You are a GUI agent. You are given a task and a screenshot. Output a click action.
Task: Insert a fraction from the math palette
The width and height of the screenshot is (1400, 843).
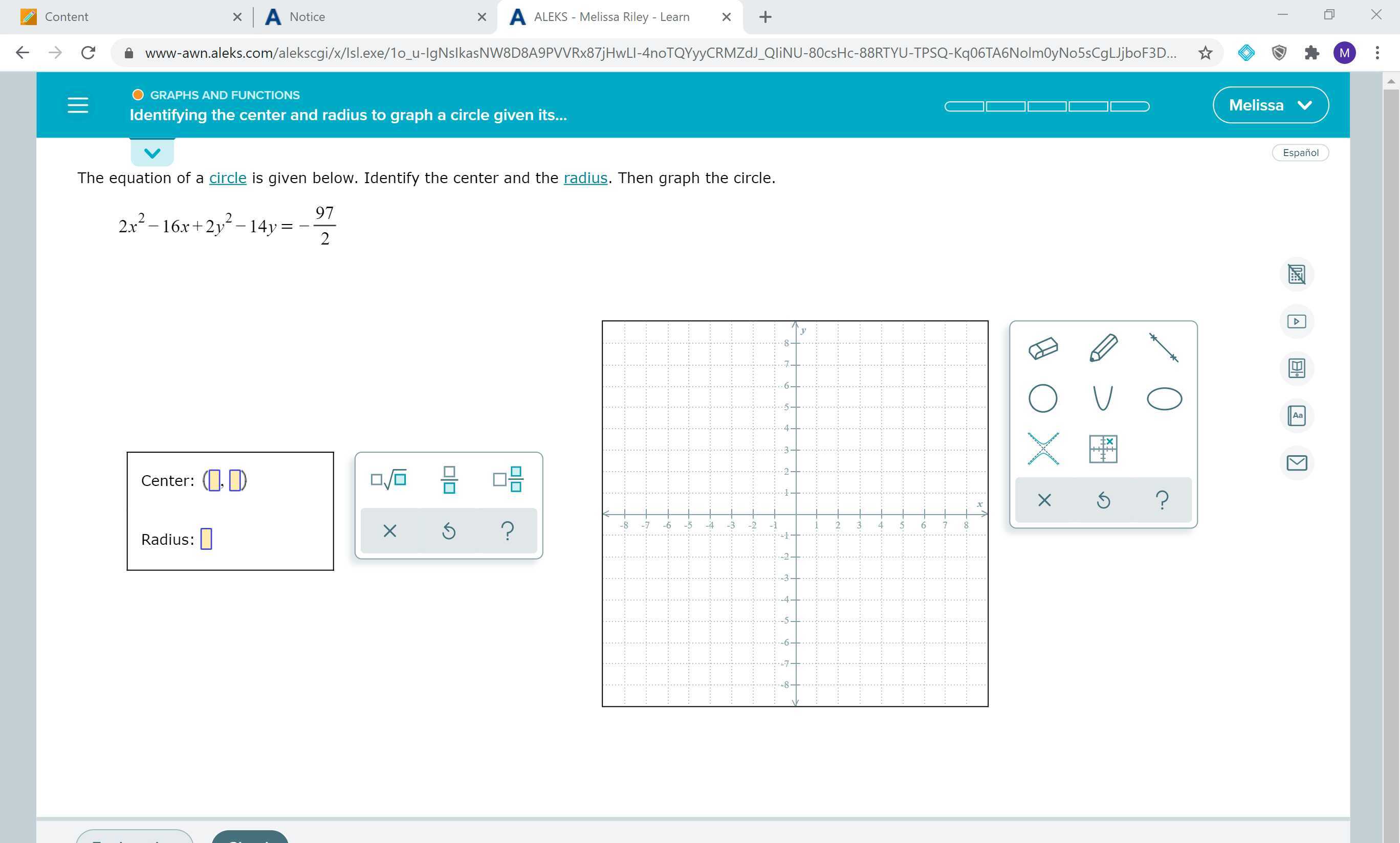(x=449, y=478)
